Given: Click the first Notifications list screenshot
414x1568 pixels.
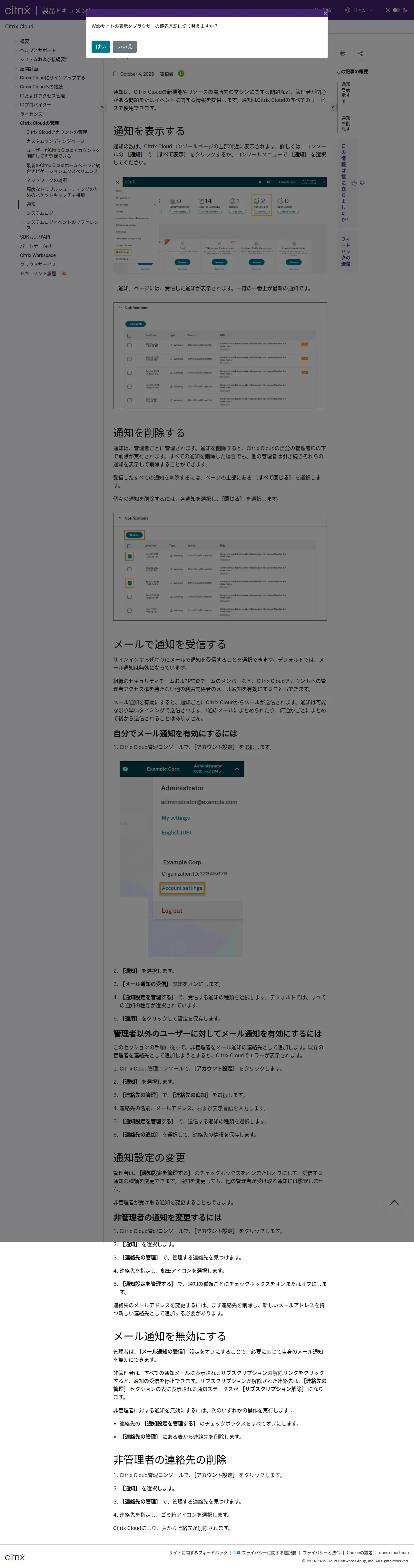Looking at the screenshot, I should tap(220, 355).
